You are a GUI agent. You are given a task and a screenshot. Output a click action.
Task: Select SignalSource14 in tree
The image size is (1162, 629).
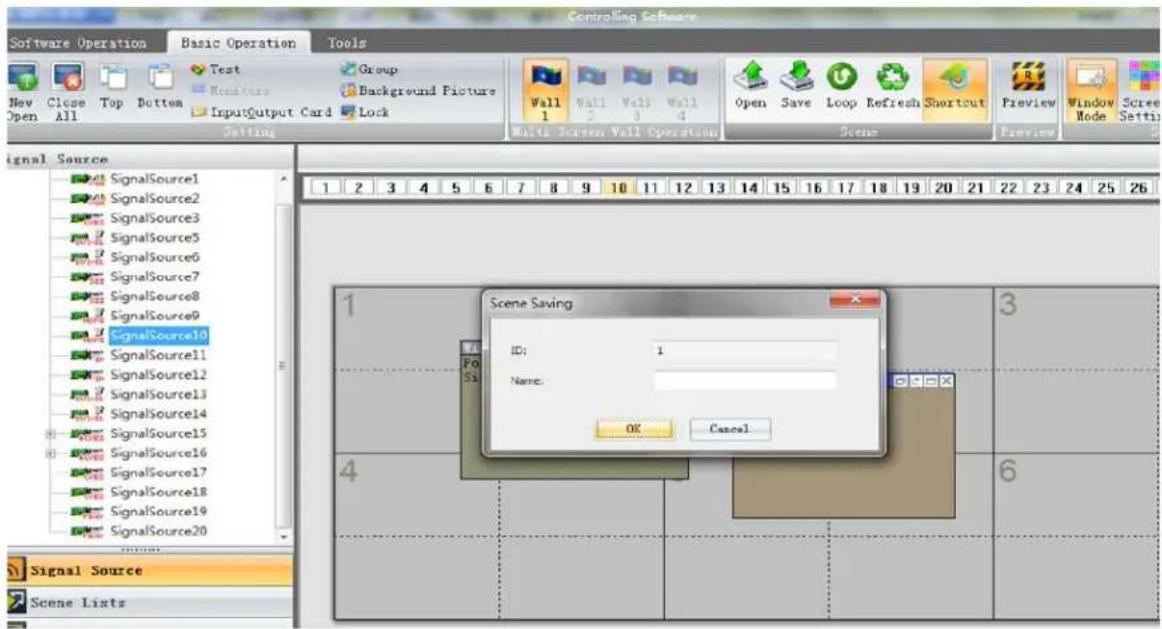158,413
